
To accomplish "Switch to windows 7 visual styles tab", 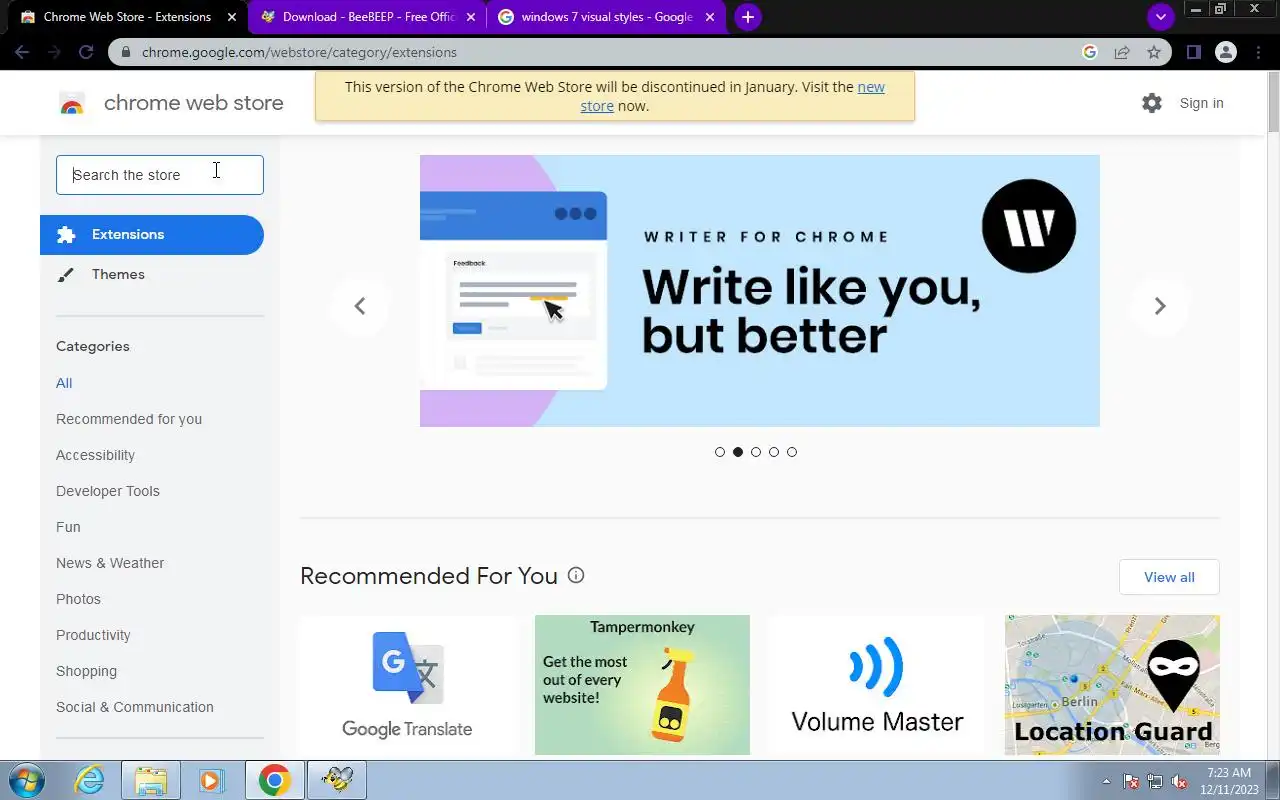I will (607, 17).
